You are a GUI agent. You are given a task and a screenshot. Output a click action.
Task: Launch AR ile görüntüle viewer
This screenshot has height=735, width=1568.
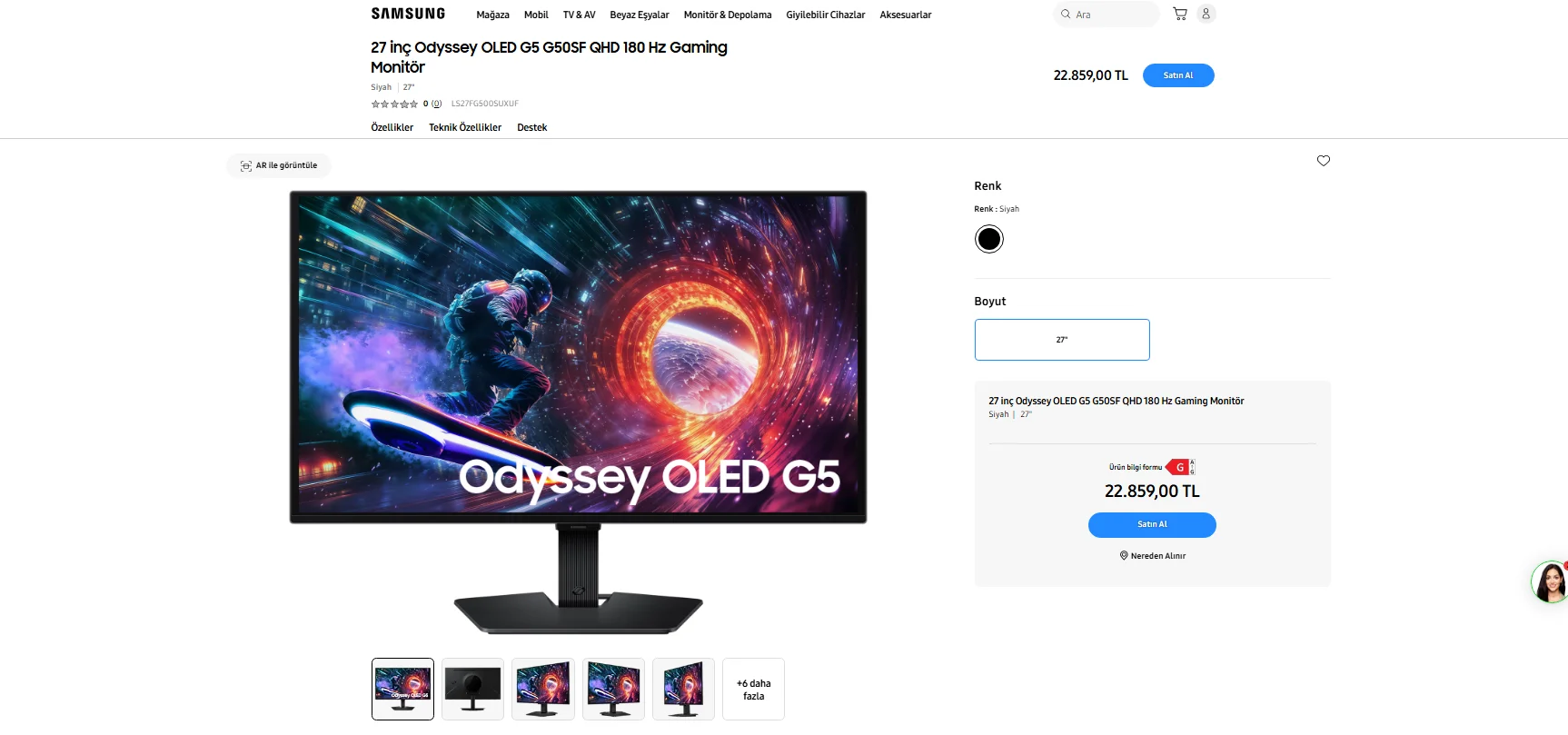279,165
